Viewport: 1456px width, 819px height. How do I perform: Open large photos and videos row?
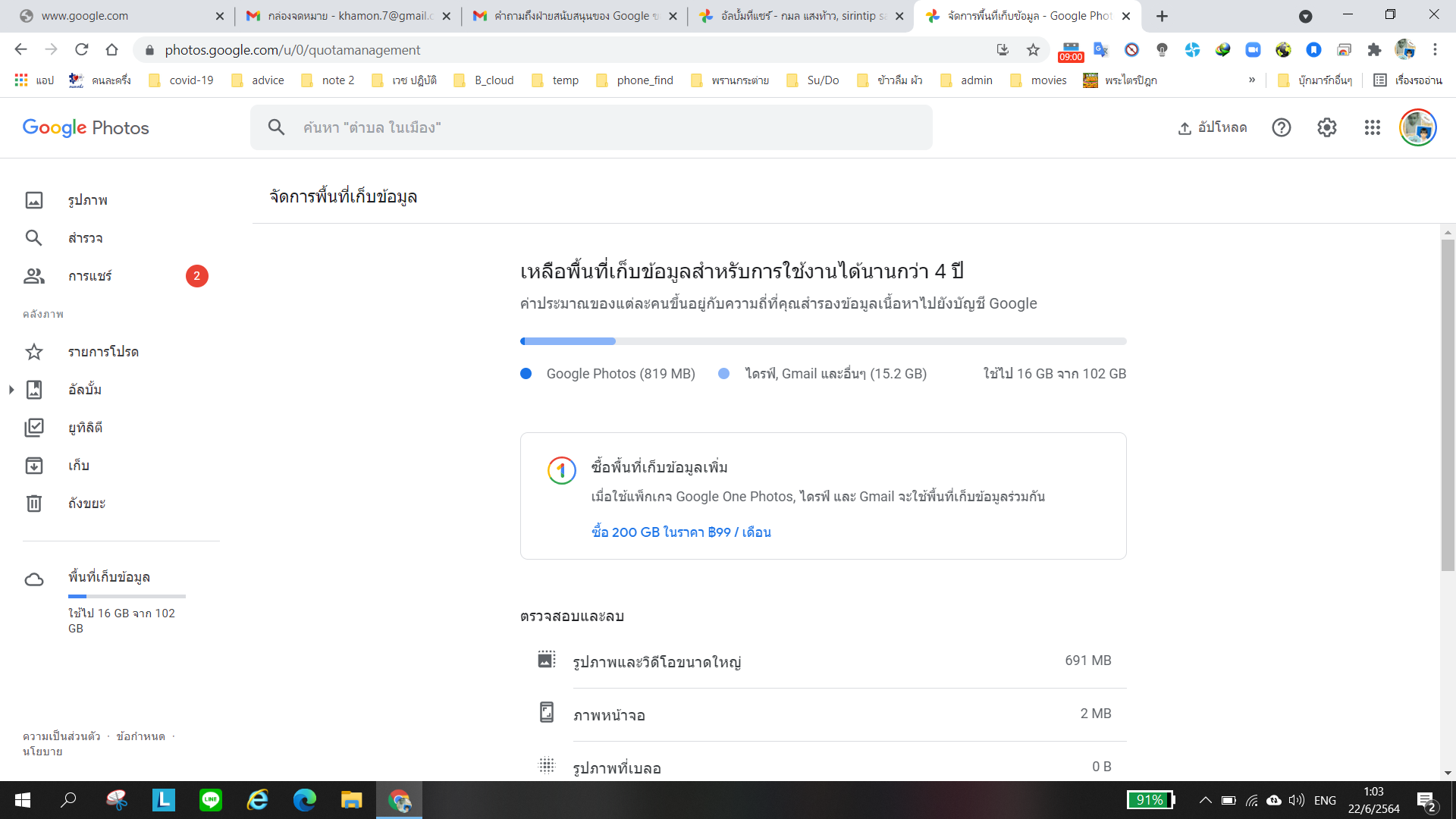tap(824, 661)
